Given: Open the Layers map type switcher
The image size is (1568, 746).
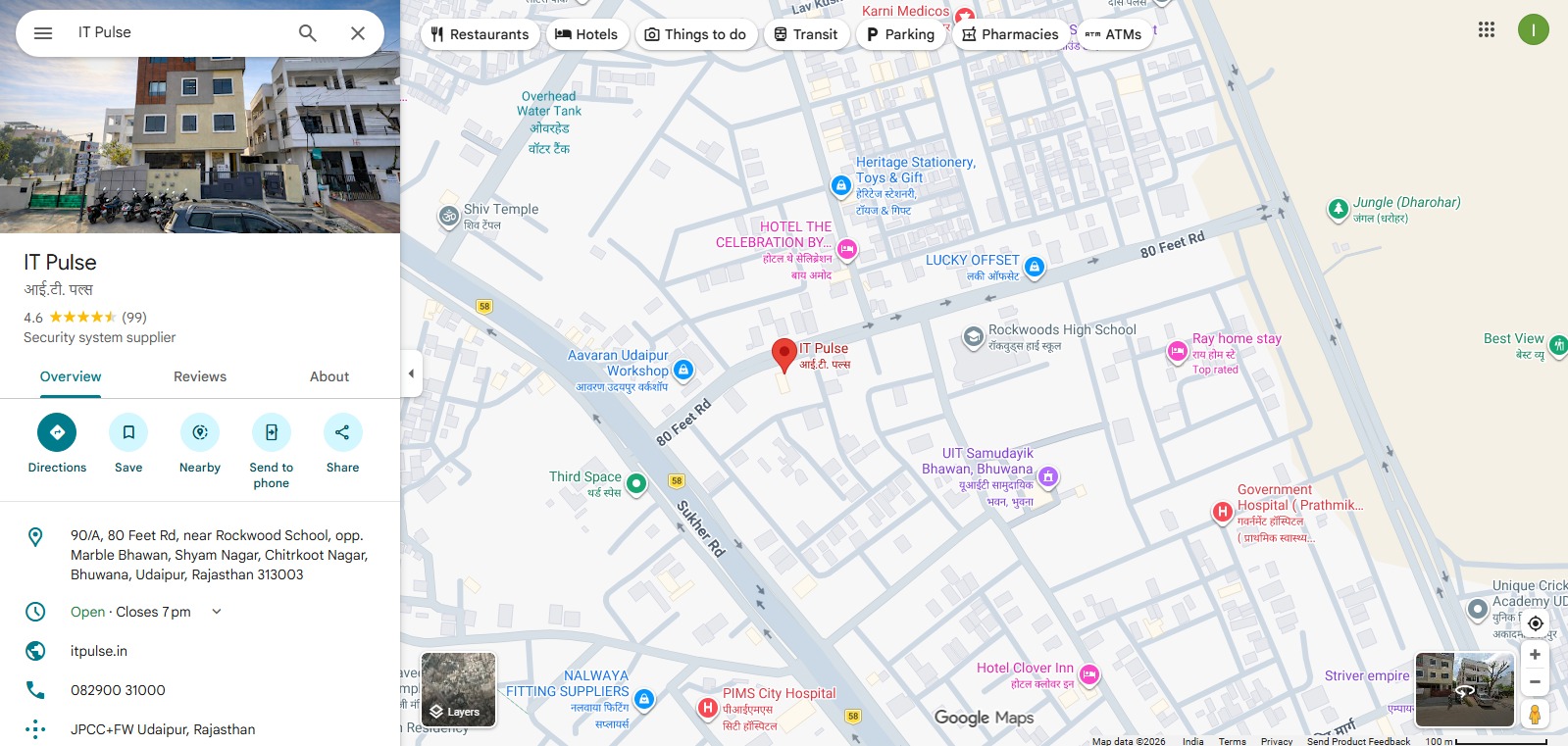Looking at the screenshot, I should coord(459,689).
